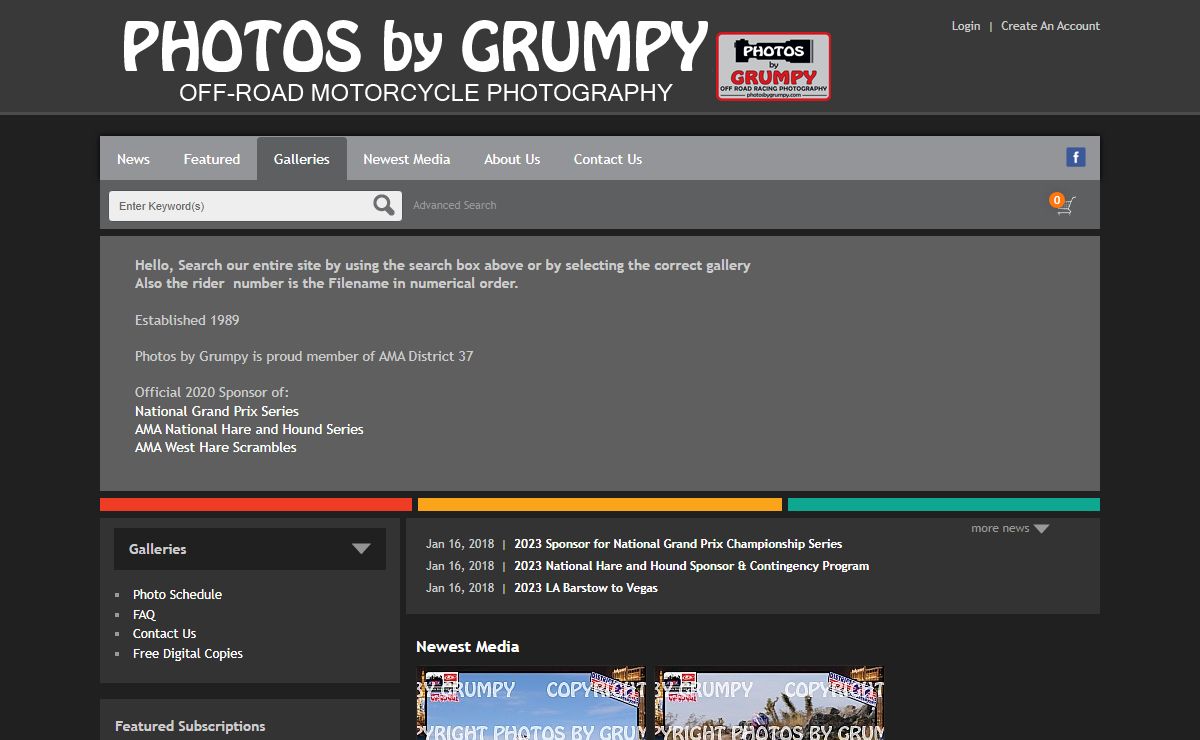Expand the Galleries sidebar dropdown arrow
The height and width of the screenshot is (740, 1200).
(361, 549)
